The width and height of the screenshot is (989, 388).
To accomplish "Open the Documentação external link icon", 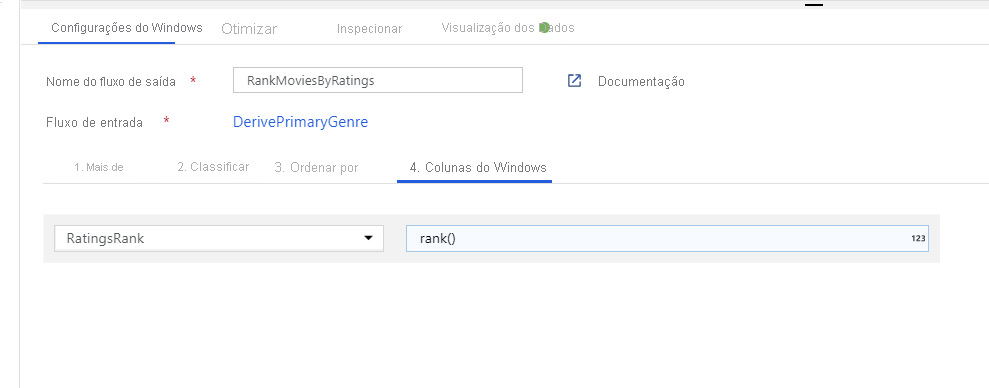I will point(574,81).
